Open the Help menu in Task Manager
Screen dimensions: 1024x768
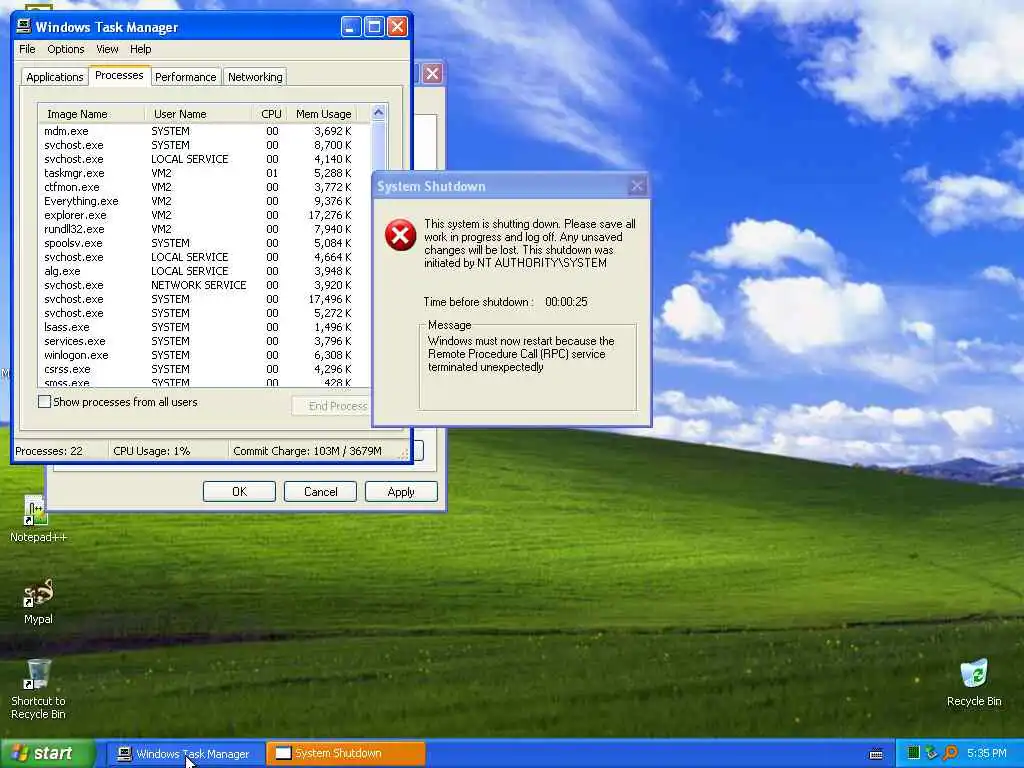pyautogui.click(x=140, y=49)
